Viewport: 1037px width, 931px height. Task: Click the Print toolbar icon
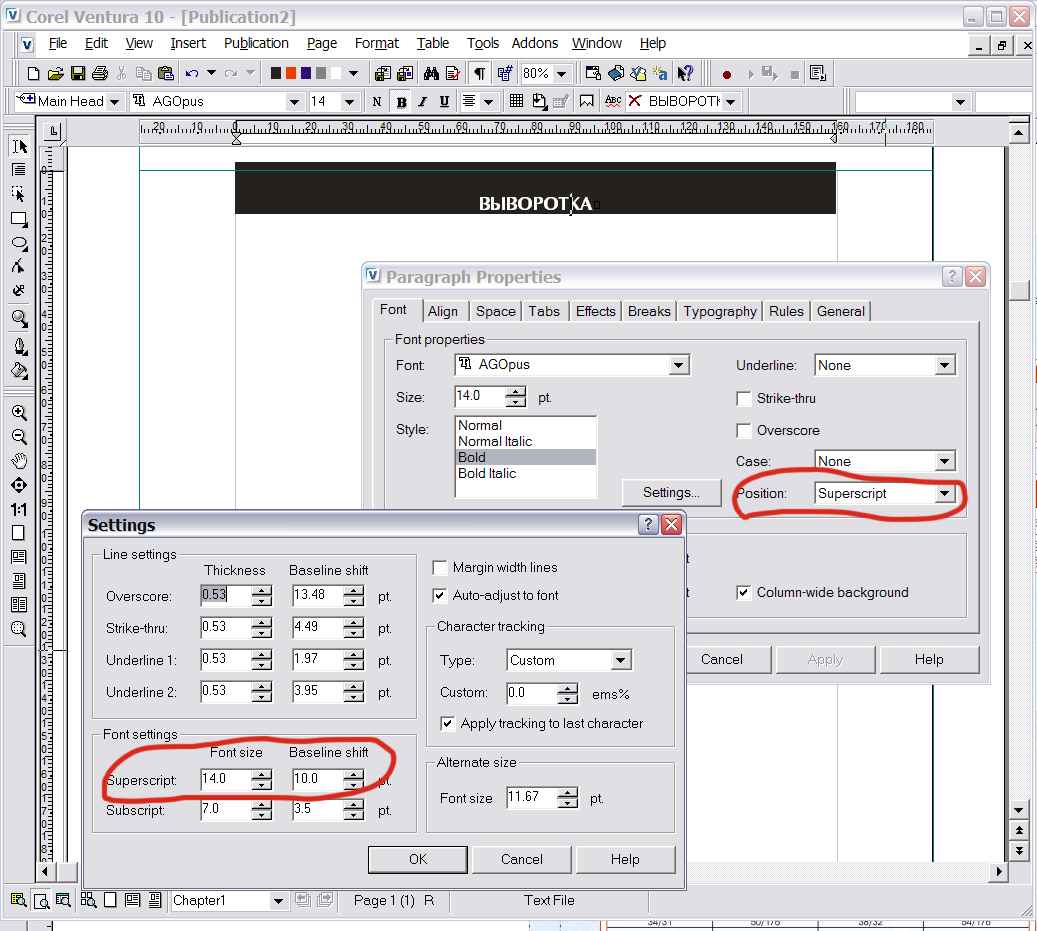pyautogui.click(x=100, y=73)
